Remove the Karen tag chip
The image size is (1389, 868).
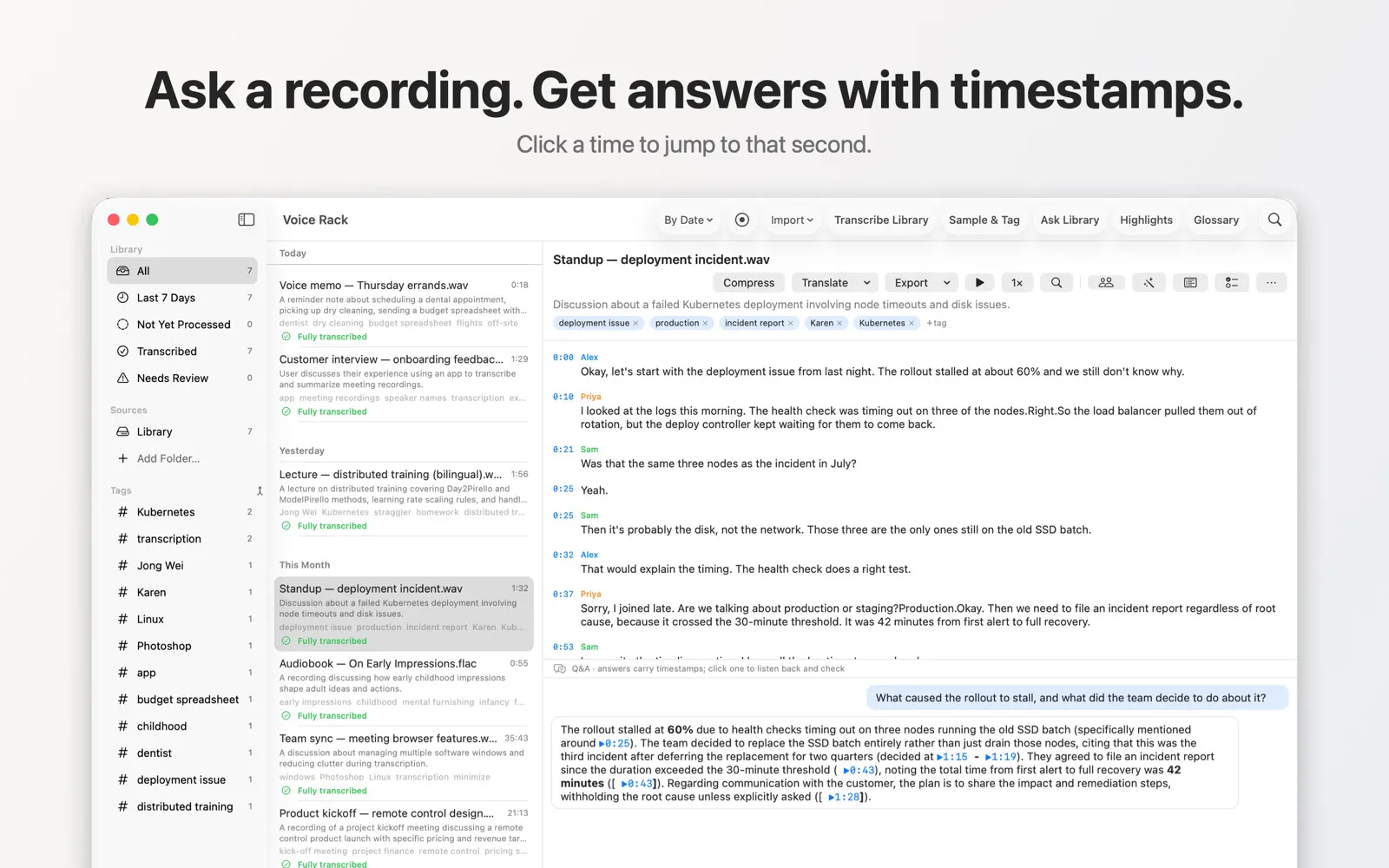click(839, 323)
